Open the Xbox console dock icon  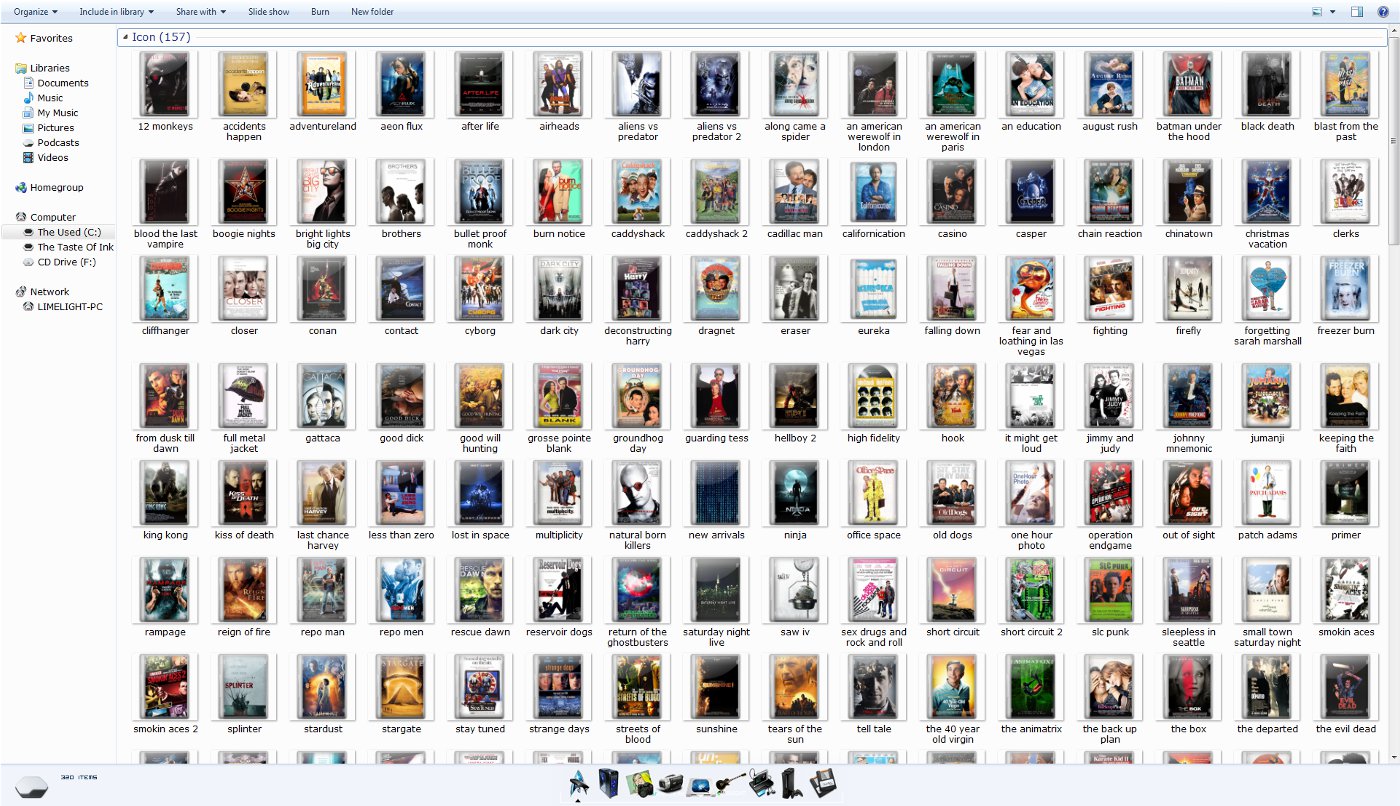[x=791, y=783]
